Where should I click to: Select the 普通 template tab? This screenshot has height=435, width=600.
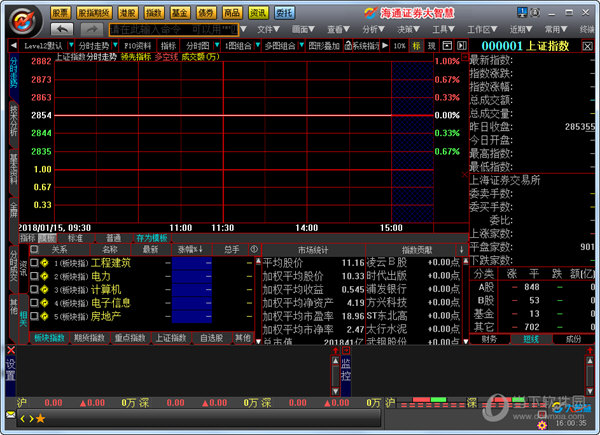(x=113, y=238)
